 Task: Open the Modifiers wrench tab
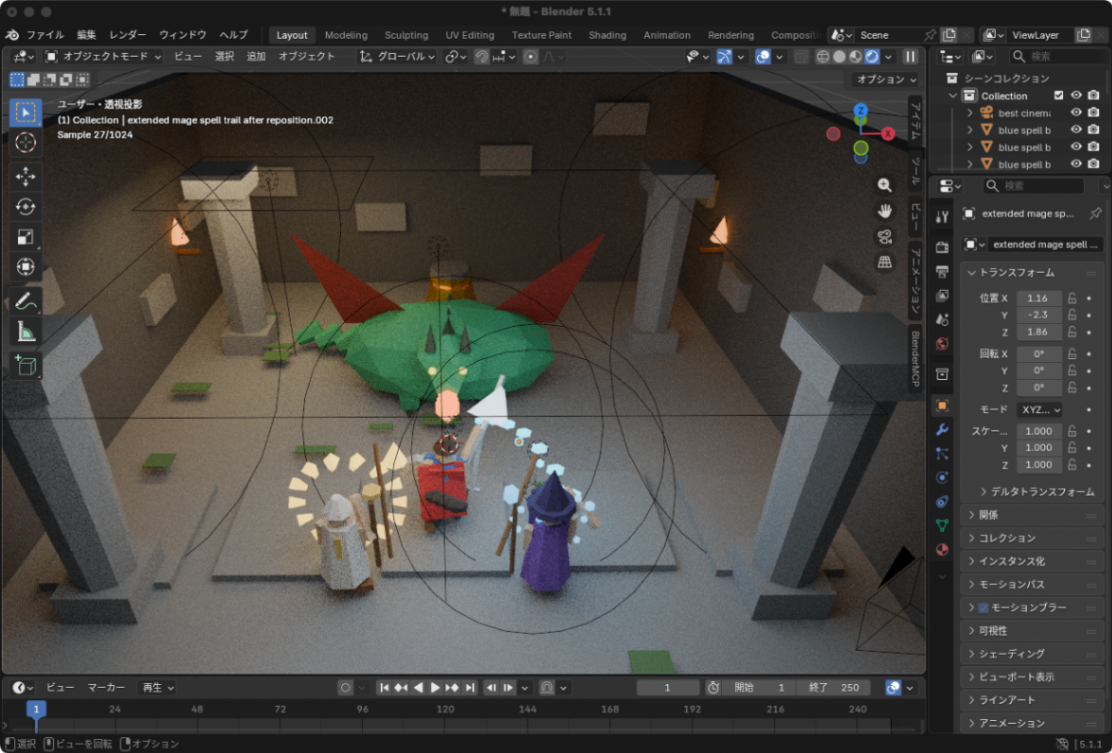[942, 430]
